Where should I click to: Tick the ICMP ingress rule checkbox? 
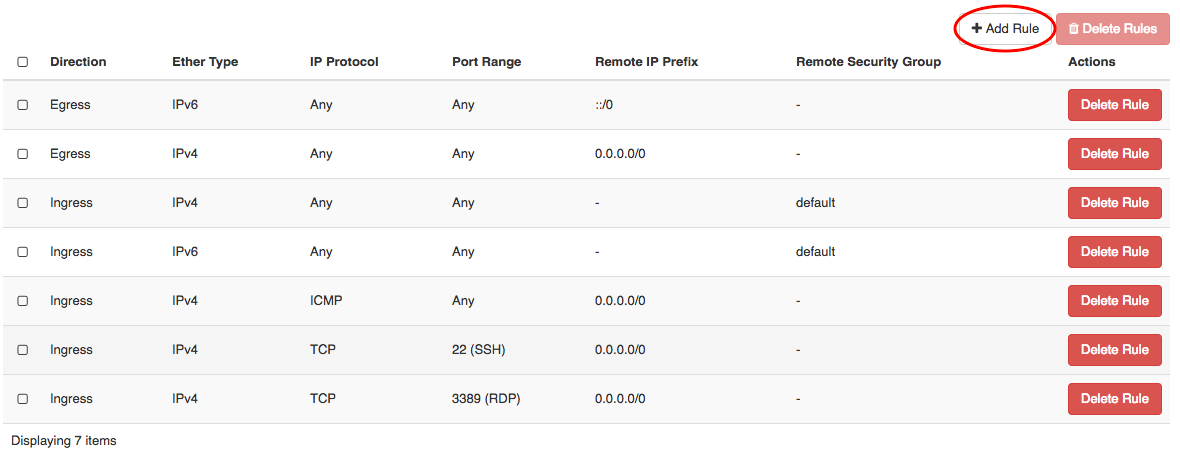coord(23,301)
